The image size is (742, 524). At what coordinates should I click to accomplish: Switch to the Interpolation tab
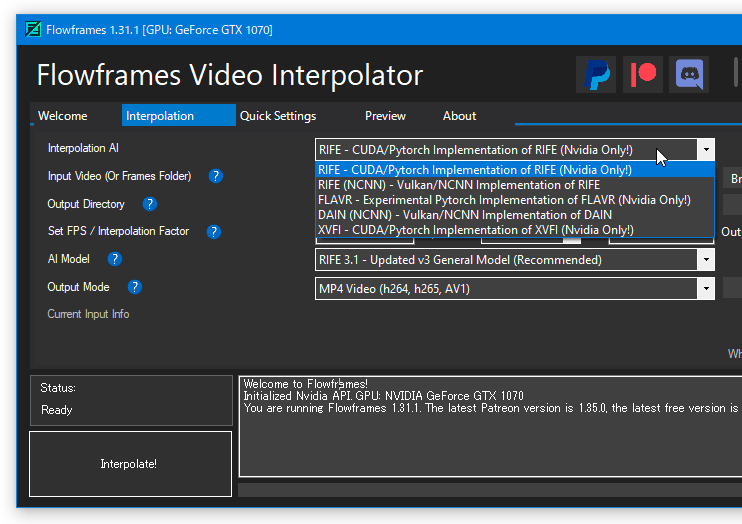click(178, 115)
